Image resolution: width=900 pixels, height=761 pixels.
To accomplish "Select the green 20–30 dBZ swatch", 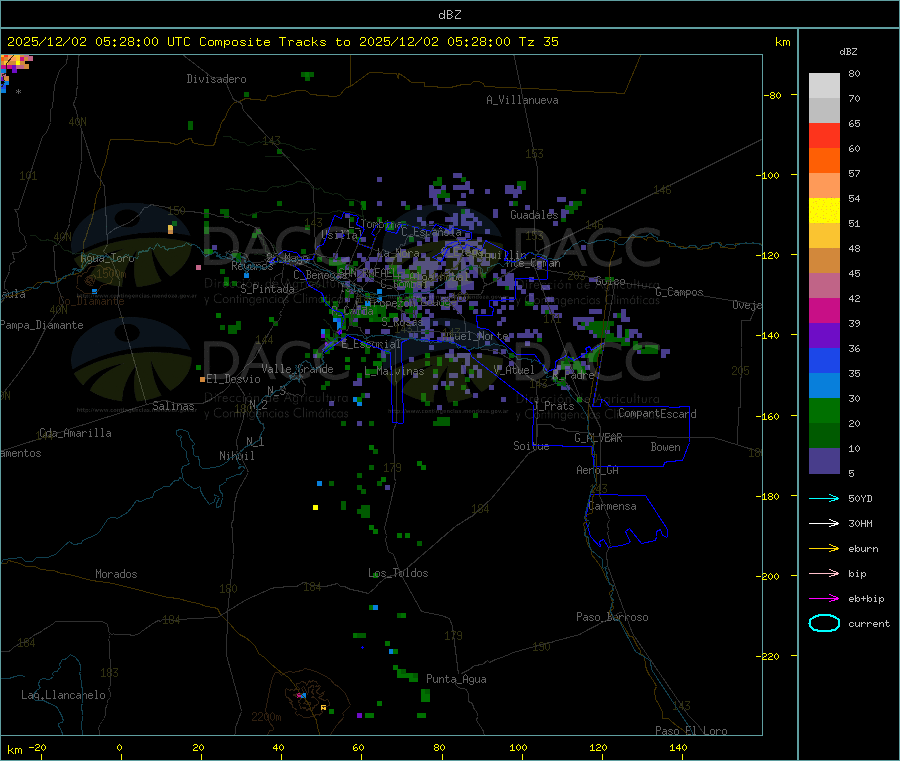I will tap(824, 410).
